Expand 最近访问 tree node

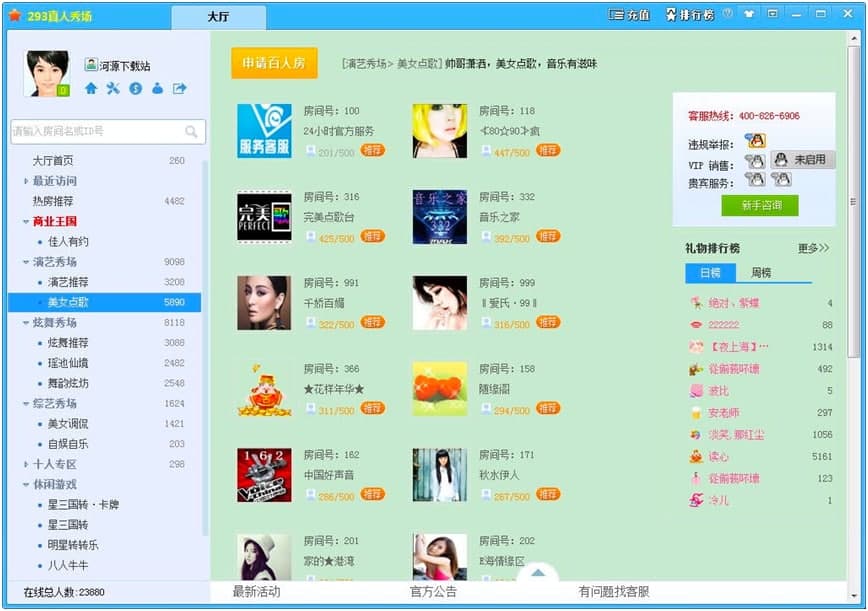pyautogui.click(x=25, y=181)
